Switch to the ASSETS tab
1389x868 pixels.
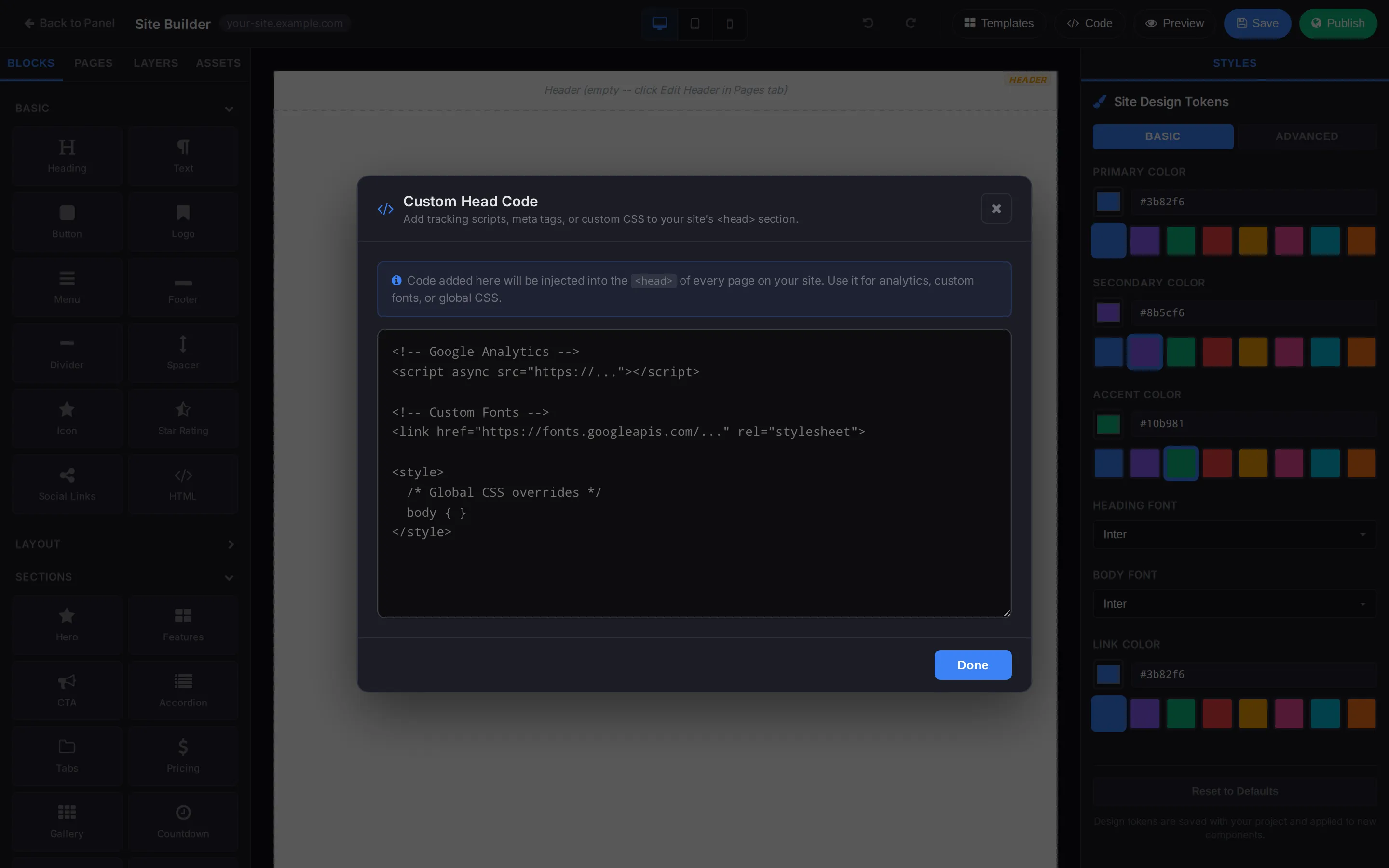218,63
